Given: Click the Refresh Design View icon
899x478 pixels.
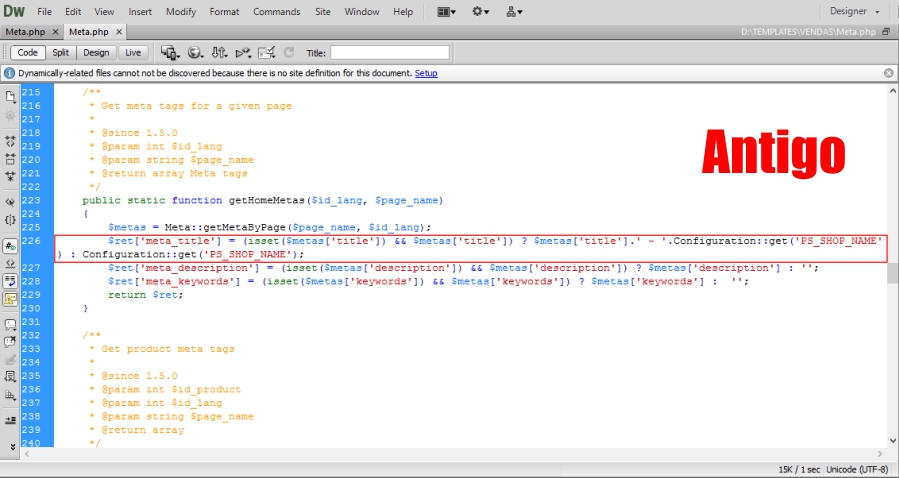Looking at the screenshot, I should click(x=289, y=52).
